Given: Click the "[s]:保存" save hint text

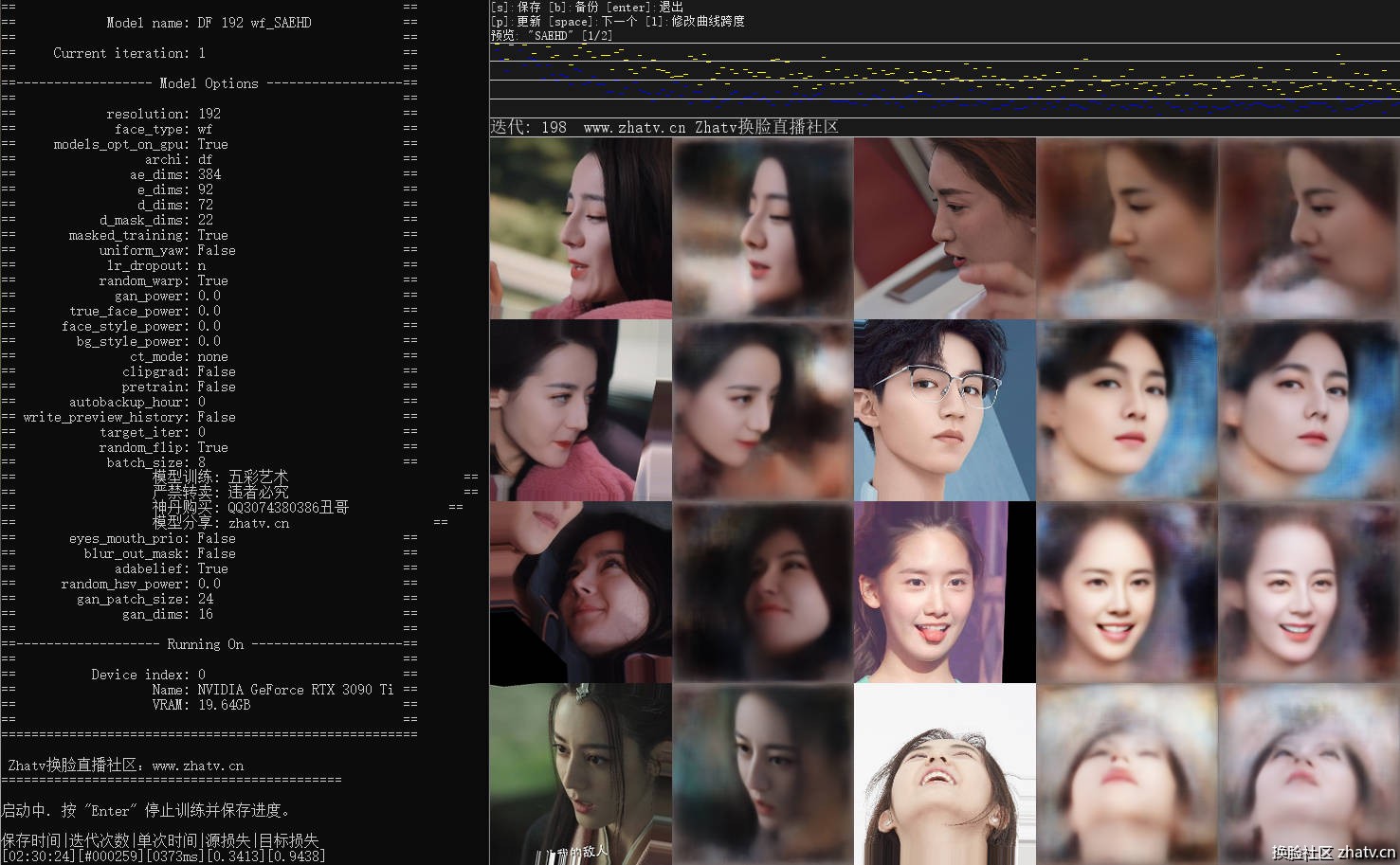Looking at the screenshot, I should (x=516, y=7).
